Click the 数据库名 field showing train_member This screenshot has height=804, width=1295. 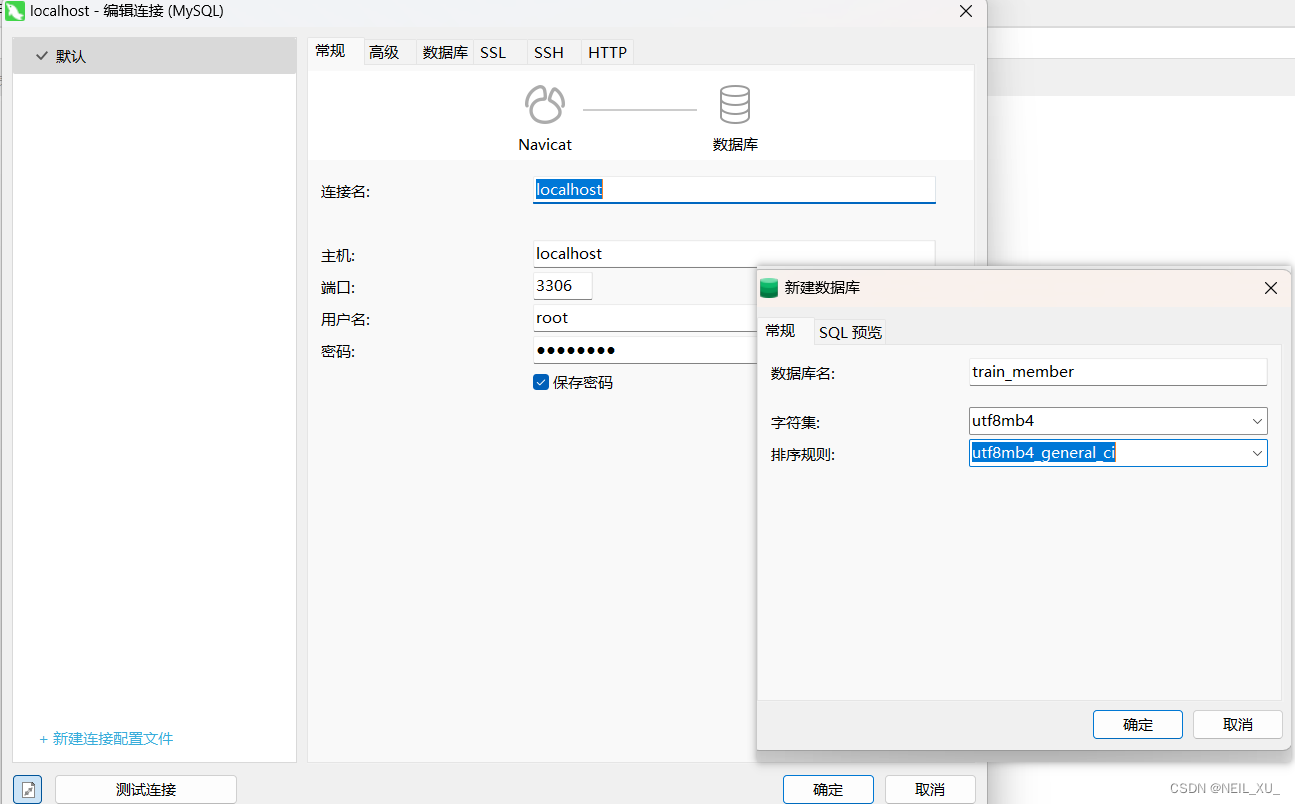(x=1118, y=372)
